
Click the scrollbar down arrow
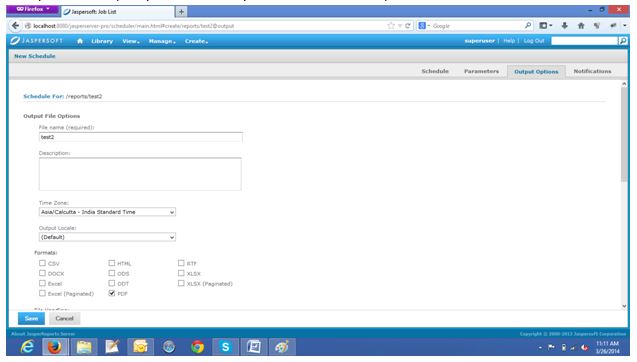click(x=624, y=306)
